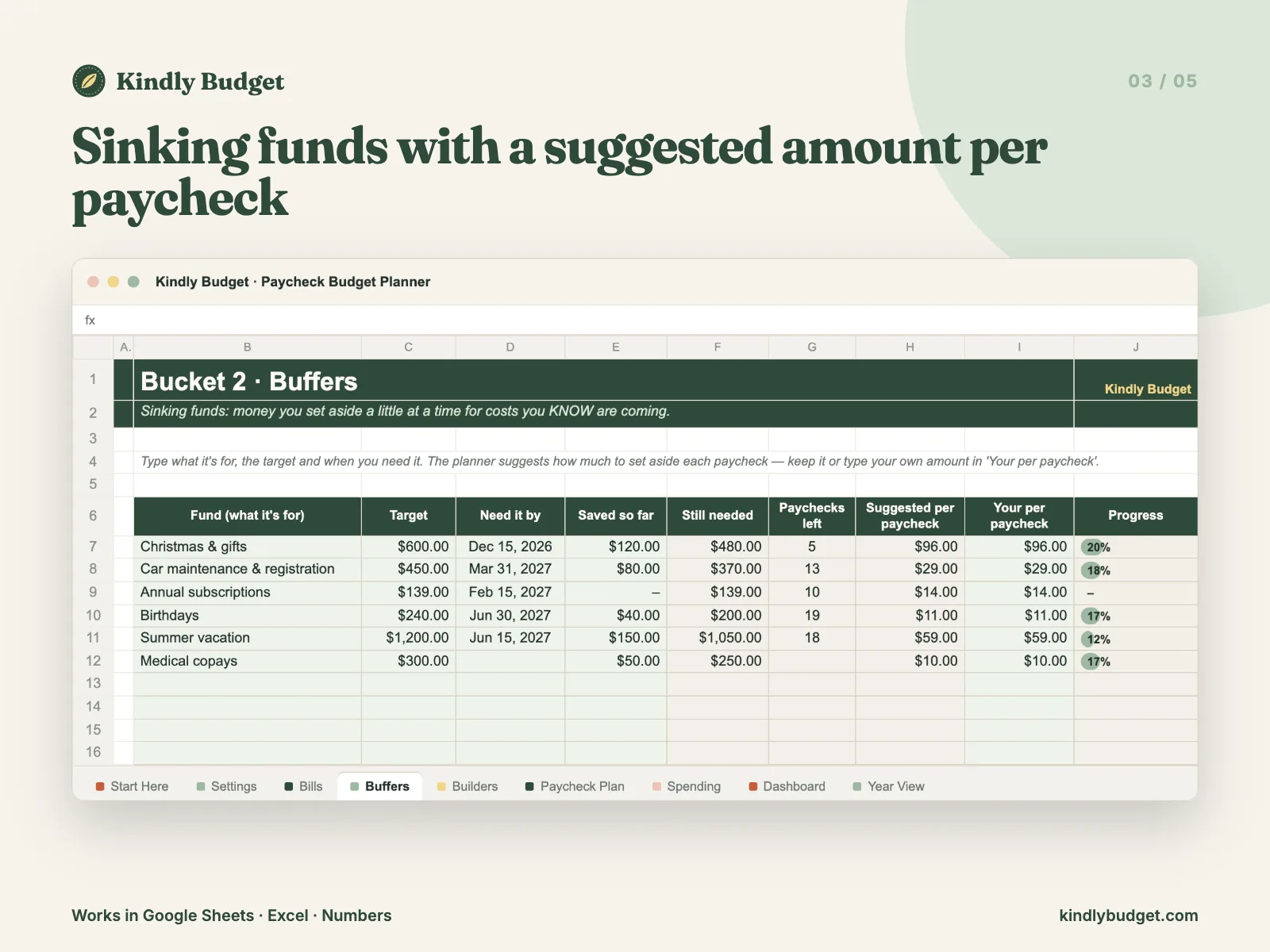Click the $480.00 still needed cell
This screenshot has width=1270, height=952.
click(x=718, y=547)
